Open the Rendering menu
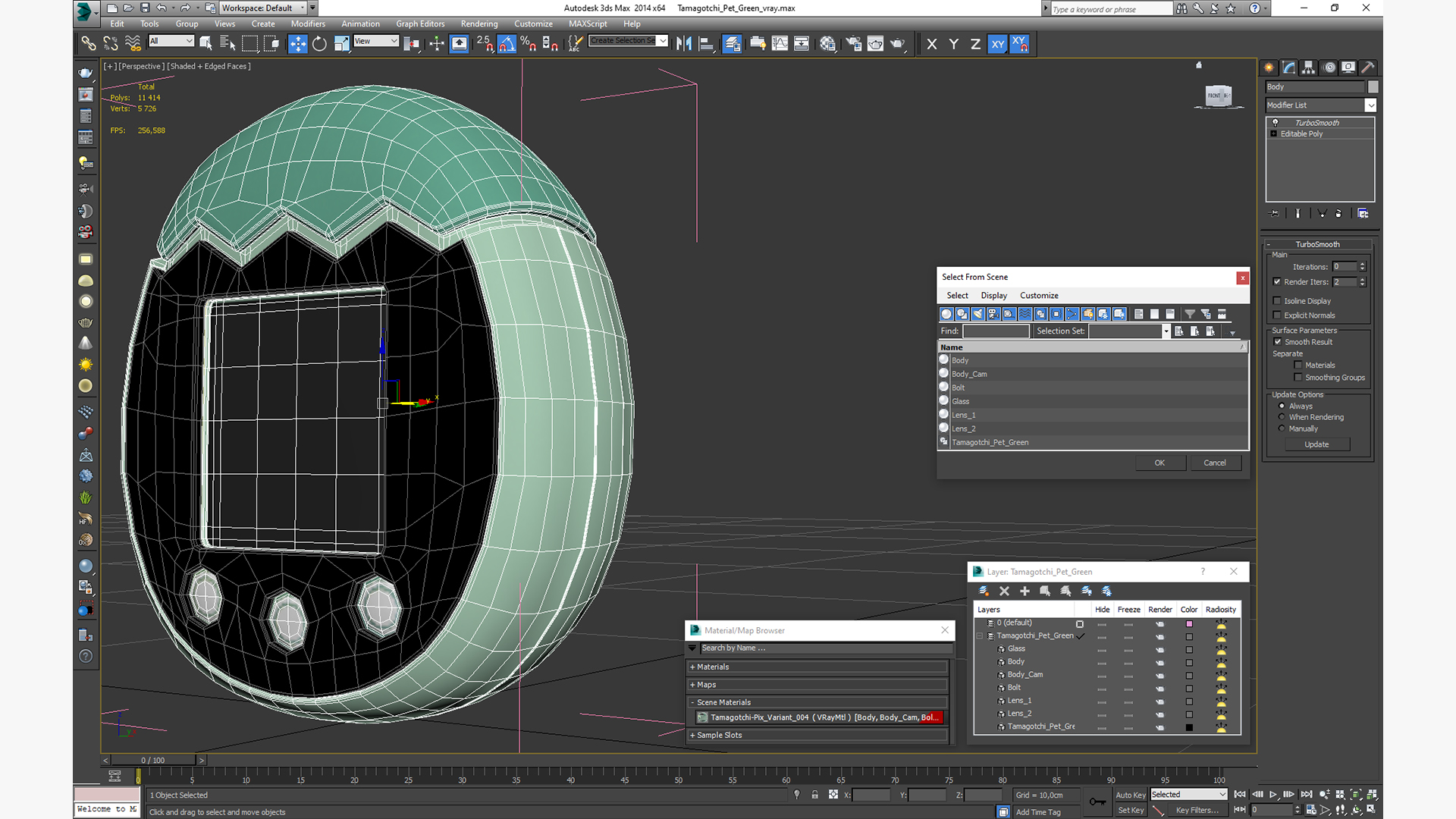 479,24
